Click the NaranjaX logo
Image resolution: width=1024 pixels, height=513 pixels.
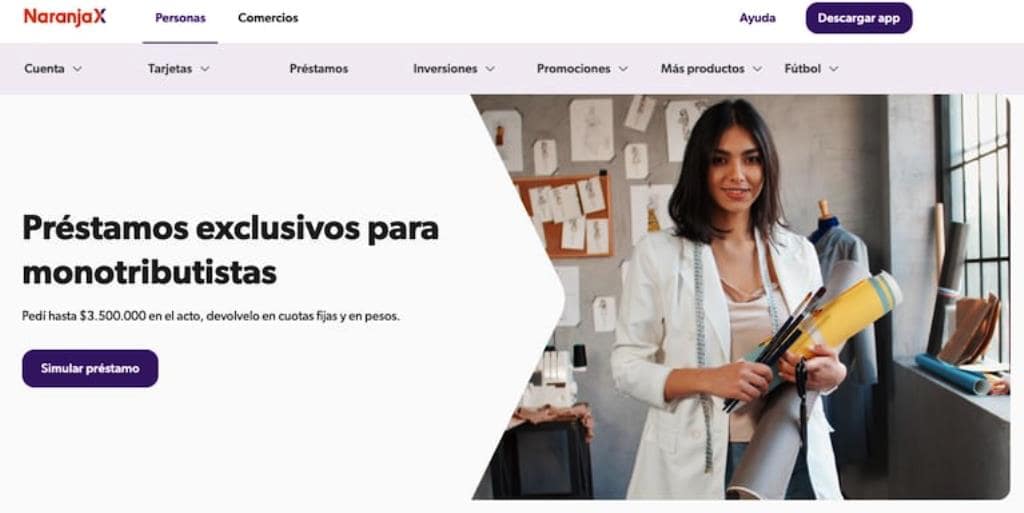pos(65,17)
